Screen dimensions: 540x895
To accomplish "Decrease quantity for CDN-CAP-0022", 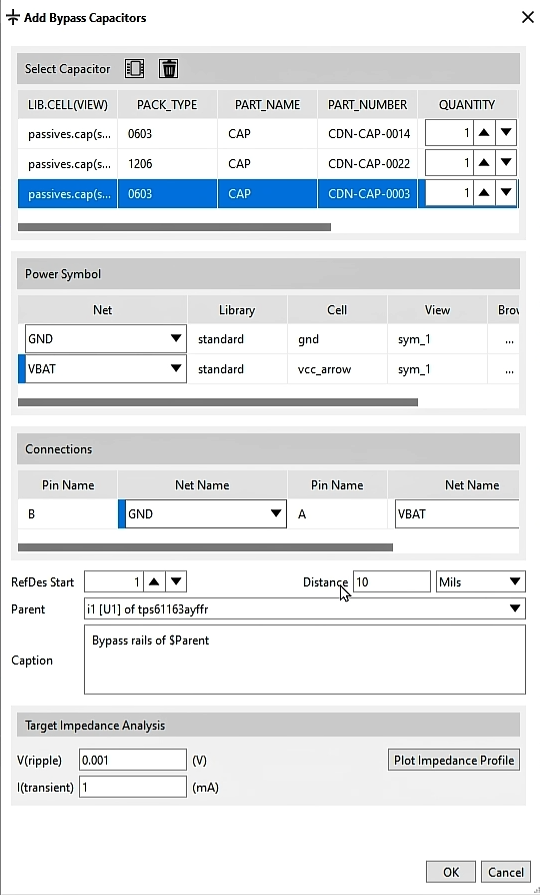I will pos(506,163).
